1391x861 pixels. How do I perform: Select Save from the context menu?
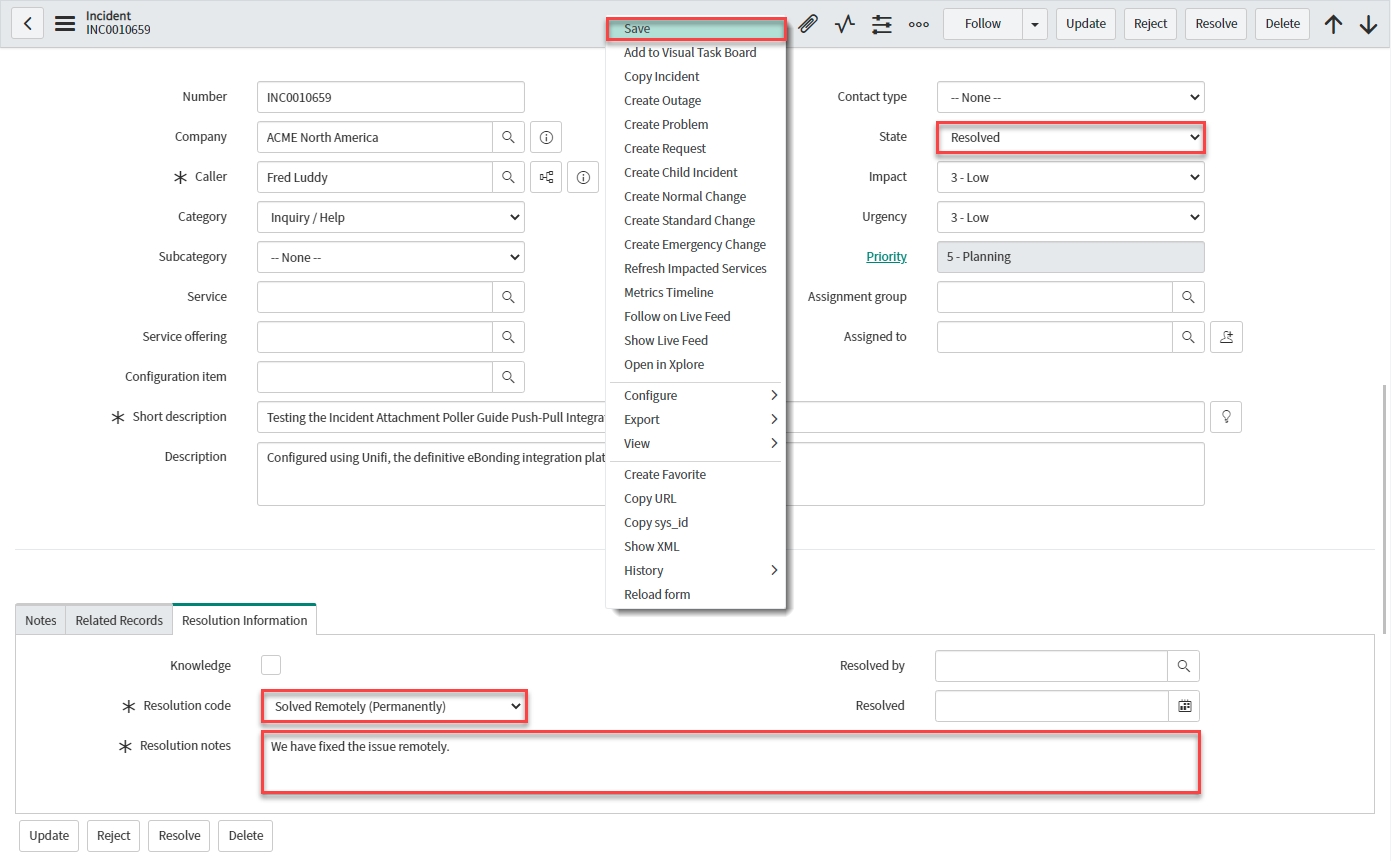[696, 29]
